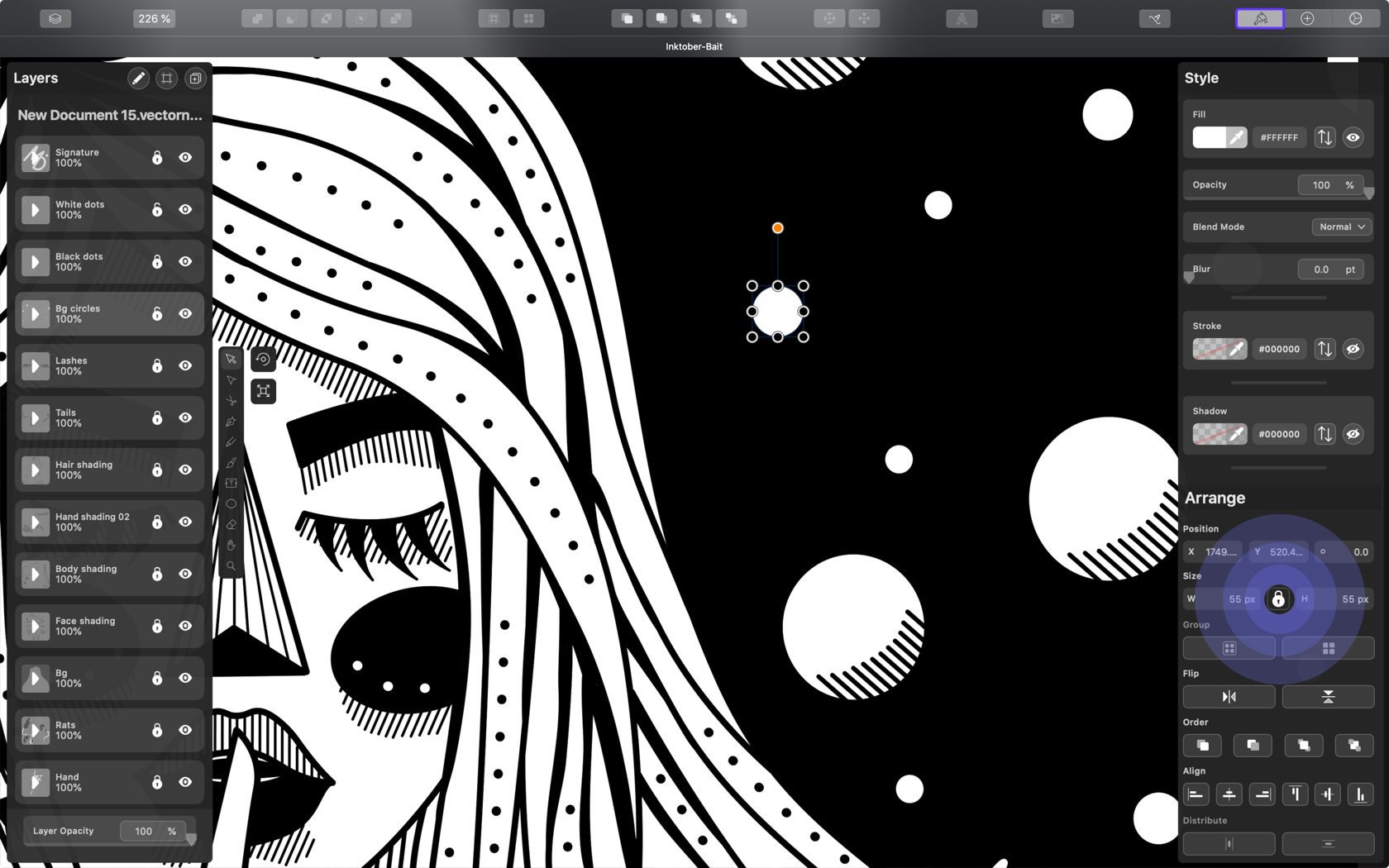Choose the Brush tool
1389x868 pixels.
pyautogui.click(x=231, y=463)
